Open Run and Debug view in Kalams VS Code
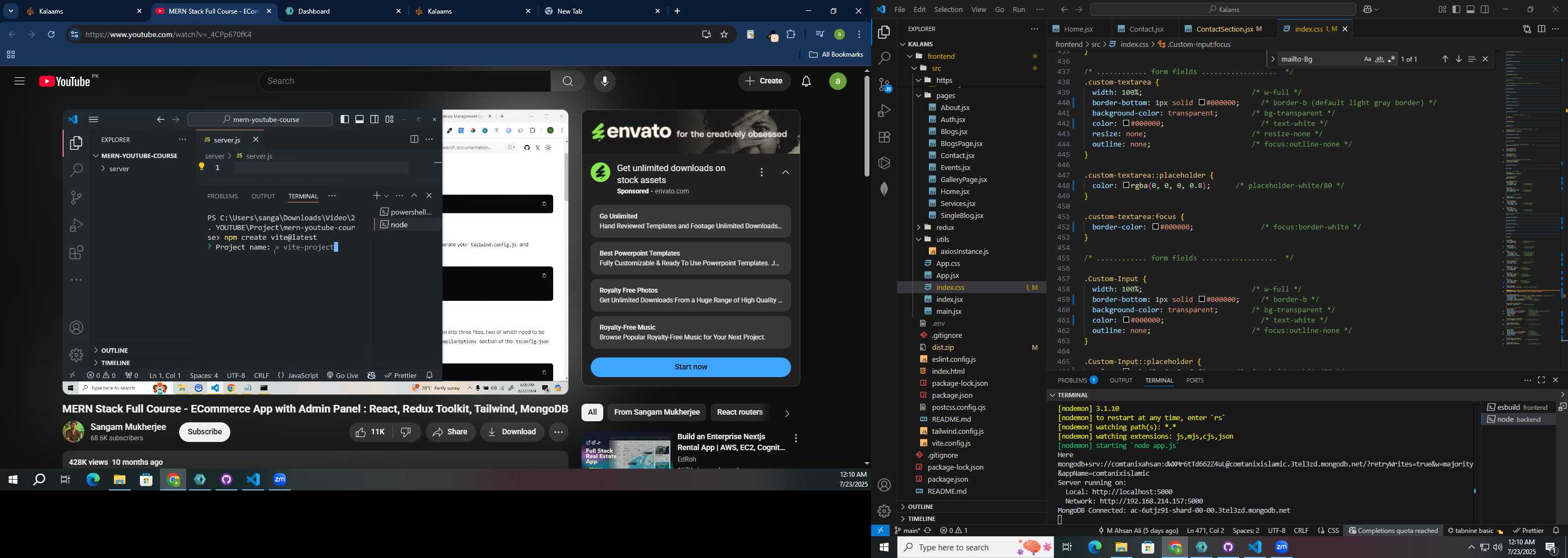 tap(884, 111)
